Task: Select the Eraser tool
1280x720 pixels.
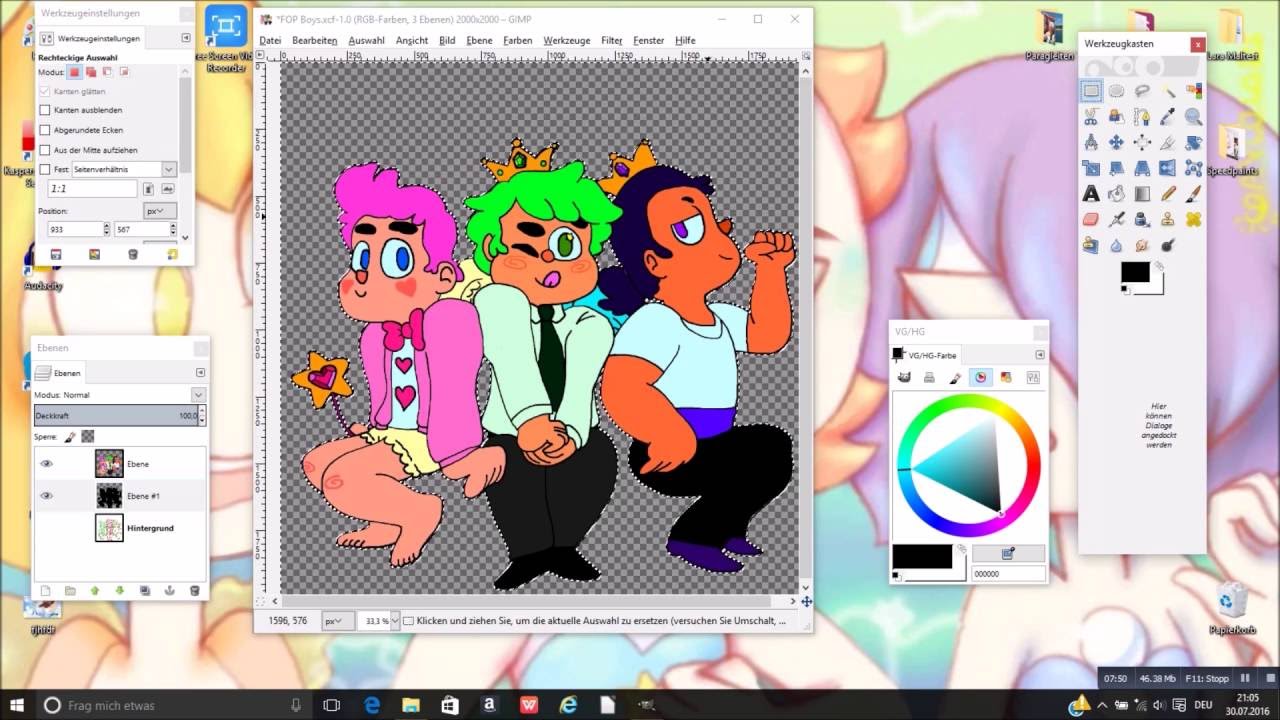Action: pos(1091,219)
